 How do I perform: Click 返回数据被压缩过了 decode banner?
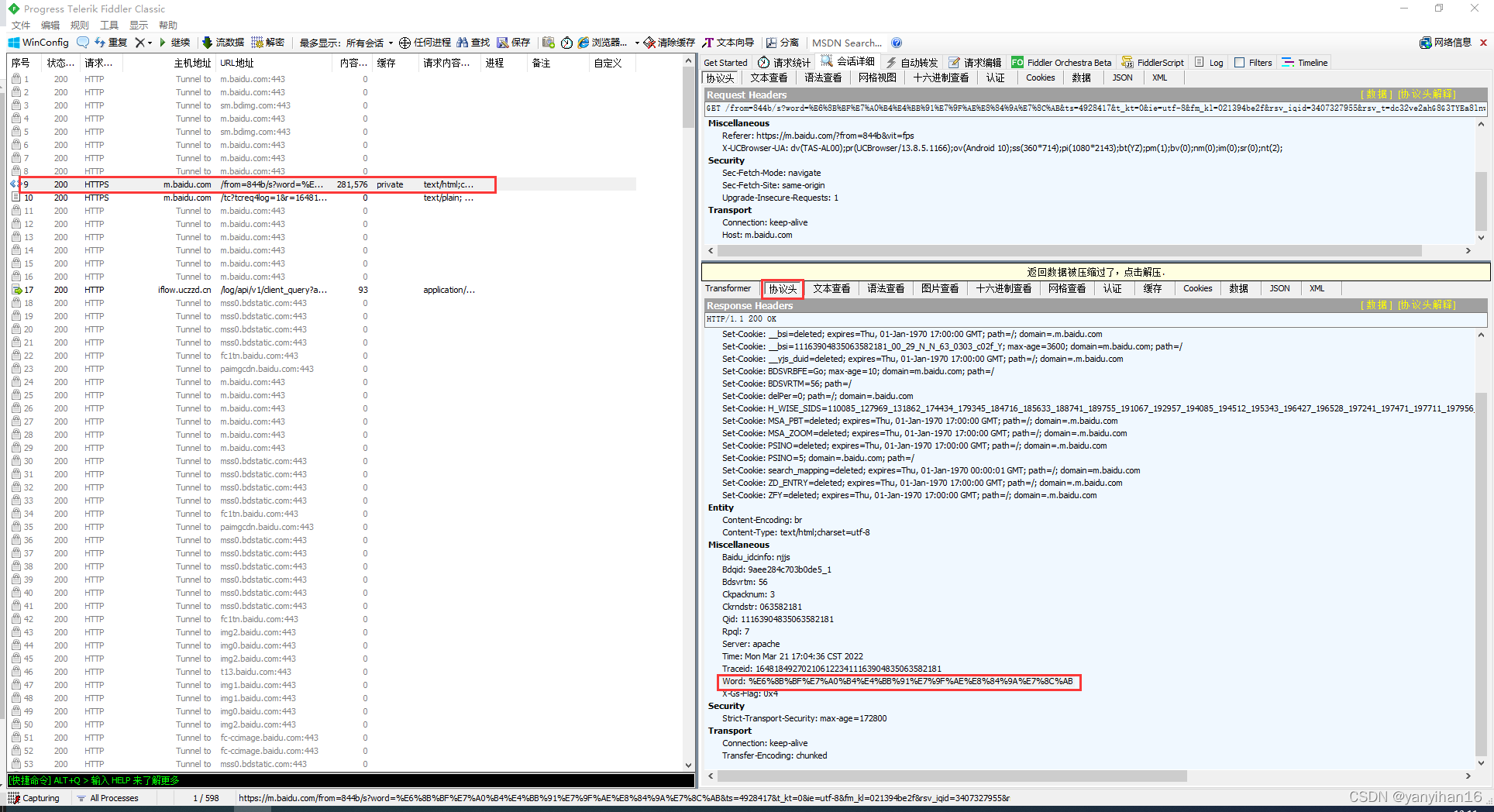(x=1096, y=272)
